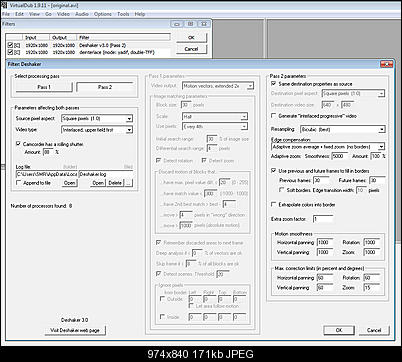Click the VirtualDub app icon in title bar

(4, 5)
